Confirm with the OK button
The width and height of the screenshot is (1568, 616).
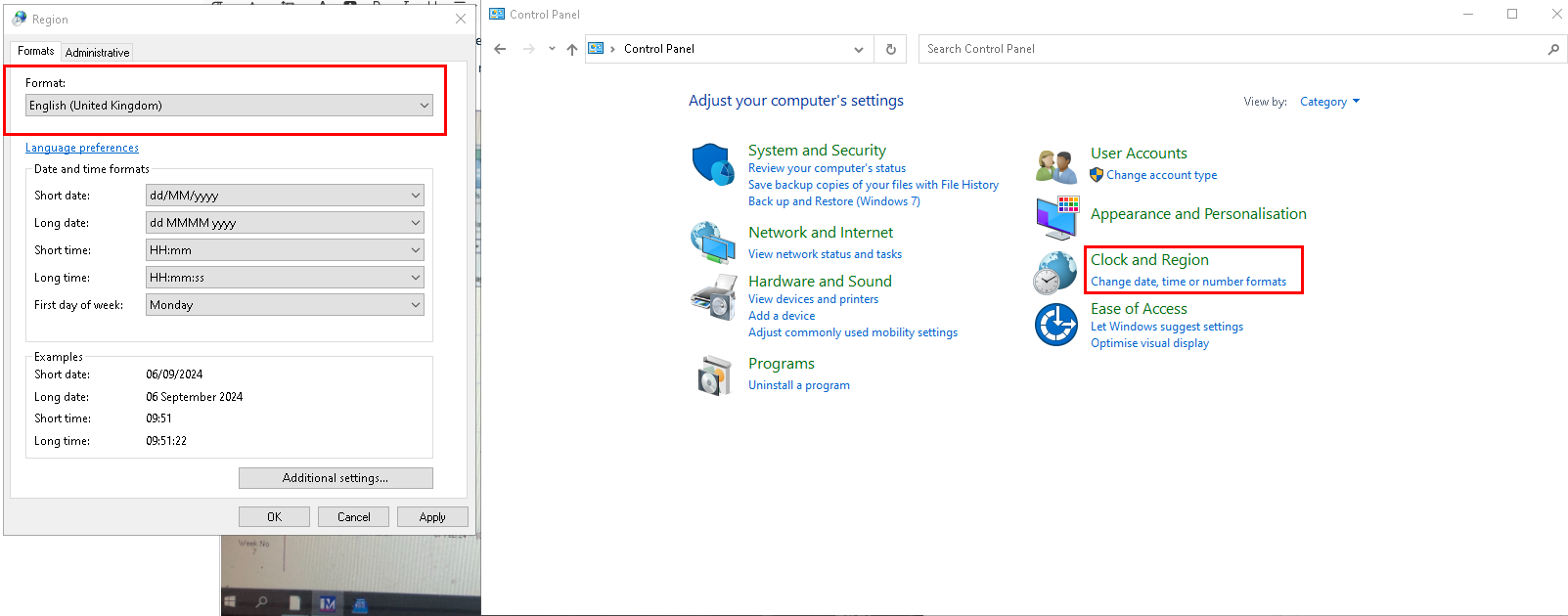click(274, 517)
